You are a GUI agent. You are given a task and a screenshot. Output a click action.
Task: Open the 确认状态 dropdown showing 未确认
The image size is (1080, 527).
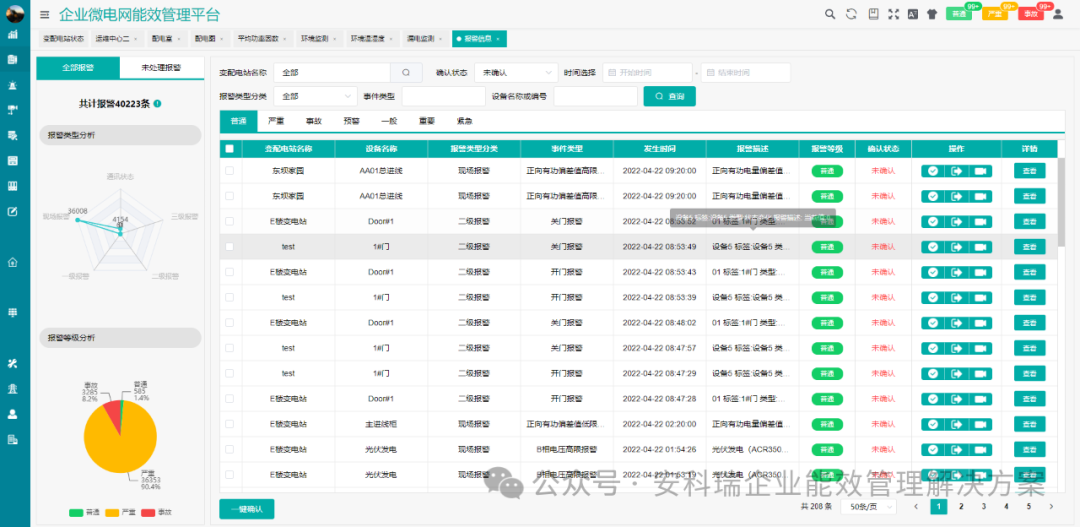tap(517, 73)
